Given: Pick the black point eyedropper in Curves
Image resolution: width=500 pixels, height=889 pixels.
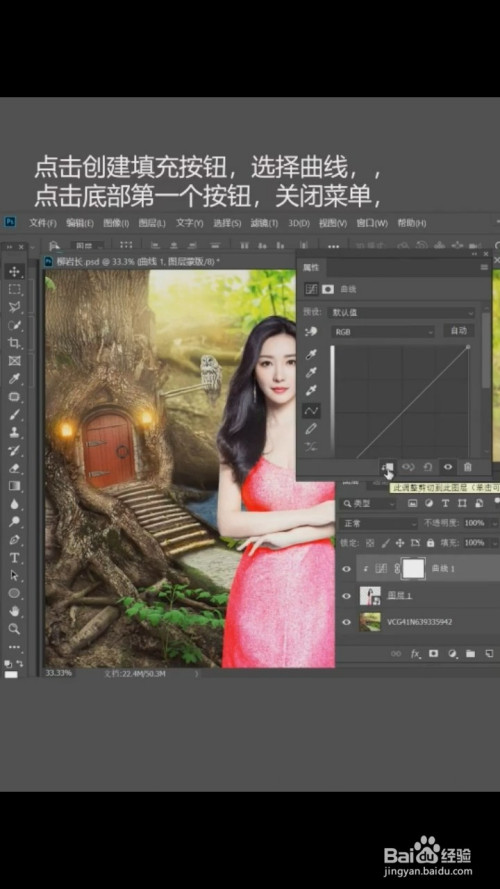Looking at the screenshot, I should click(311, 355).
